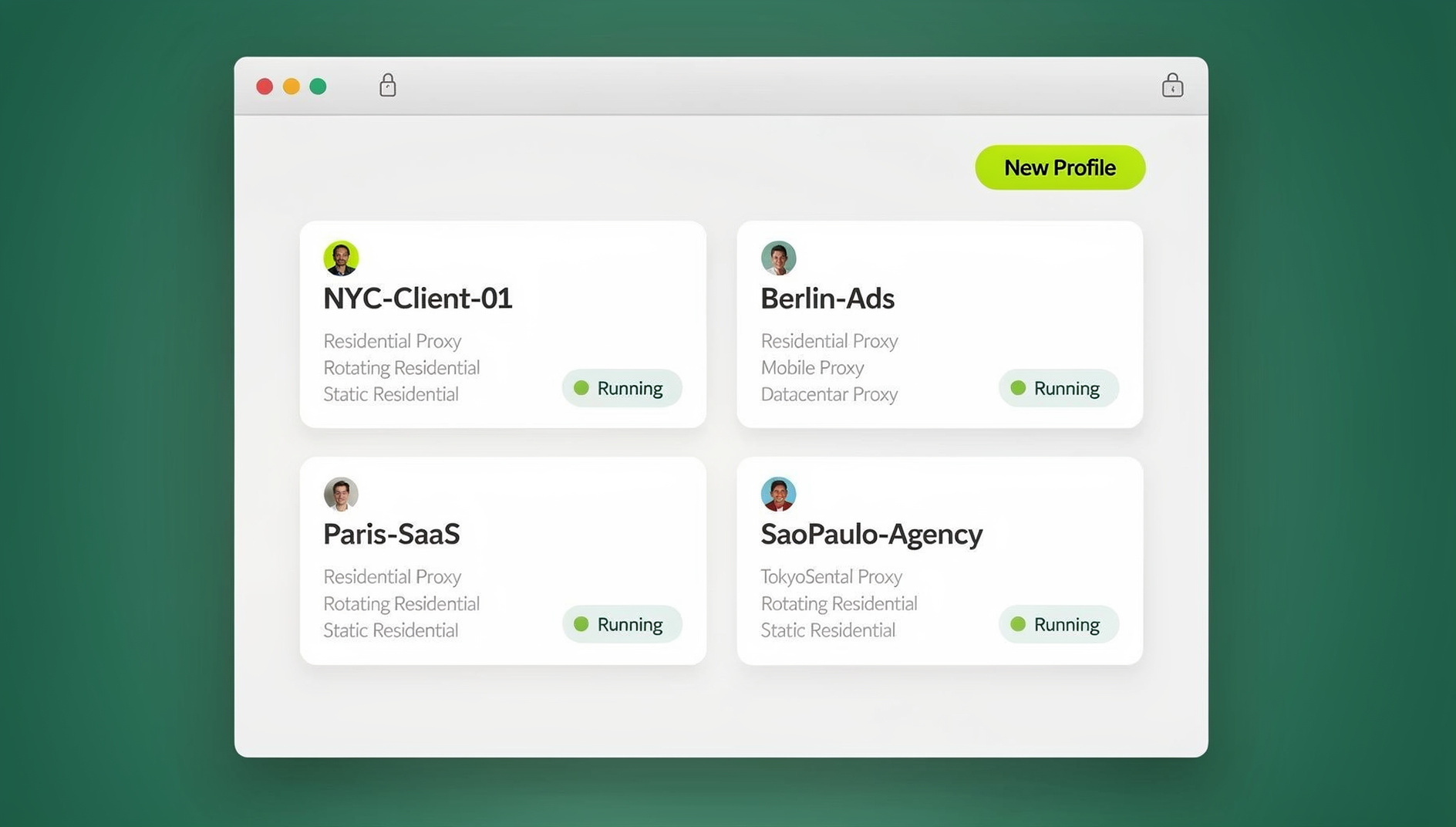Toggle the Running status on NYC-Client-01

[622, 388]
